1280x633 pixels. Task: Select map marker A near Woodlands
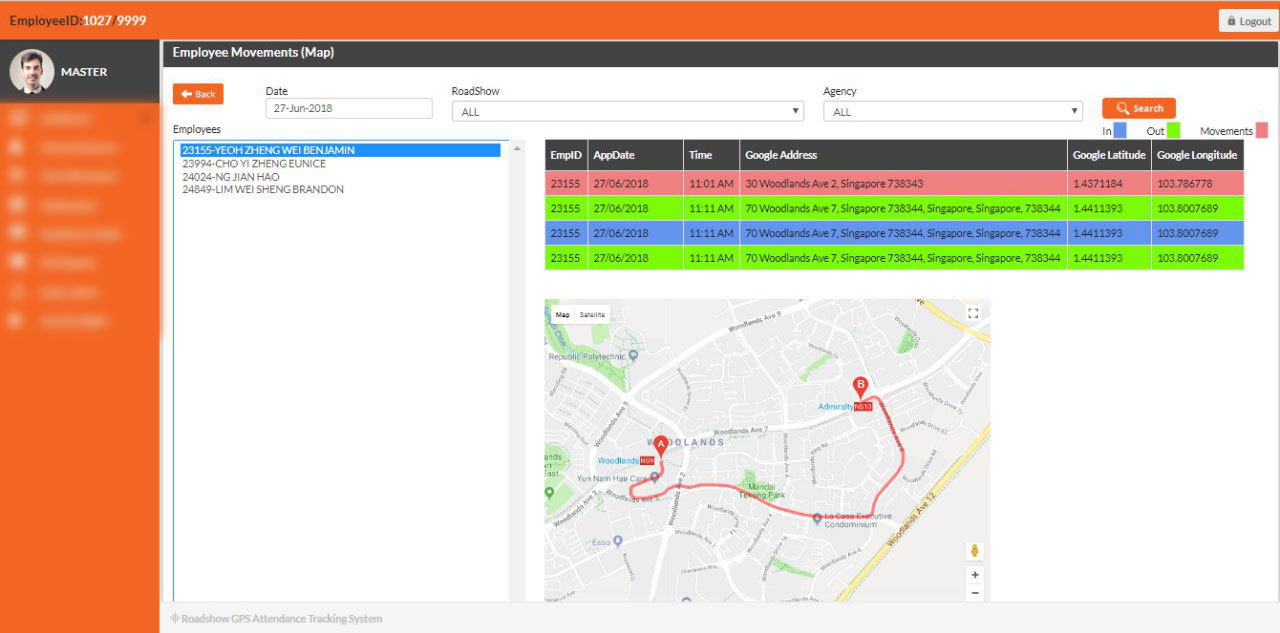(x=660, y=446)
